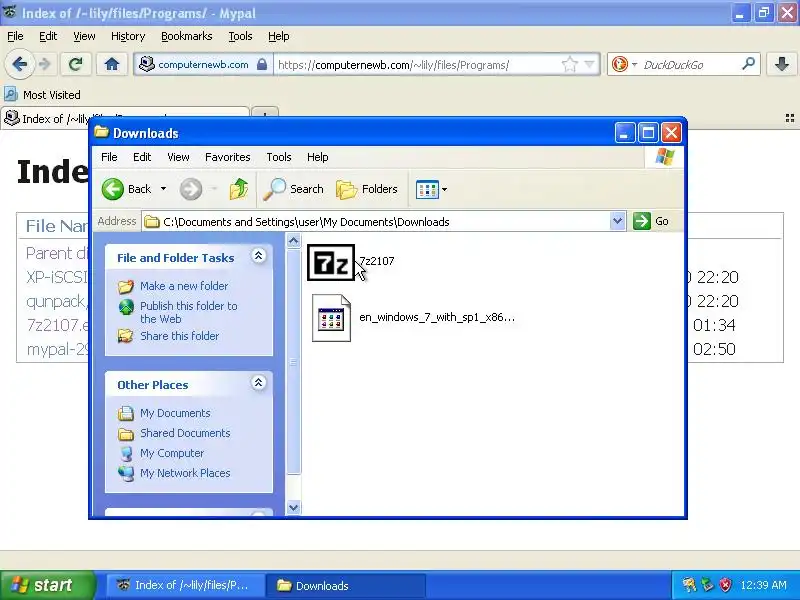Open the DuckDuckGo search engine selector
The image size is (800, 600).
point(624,65)
